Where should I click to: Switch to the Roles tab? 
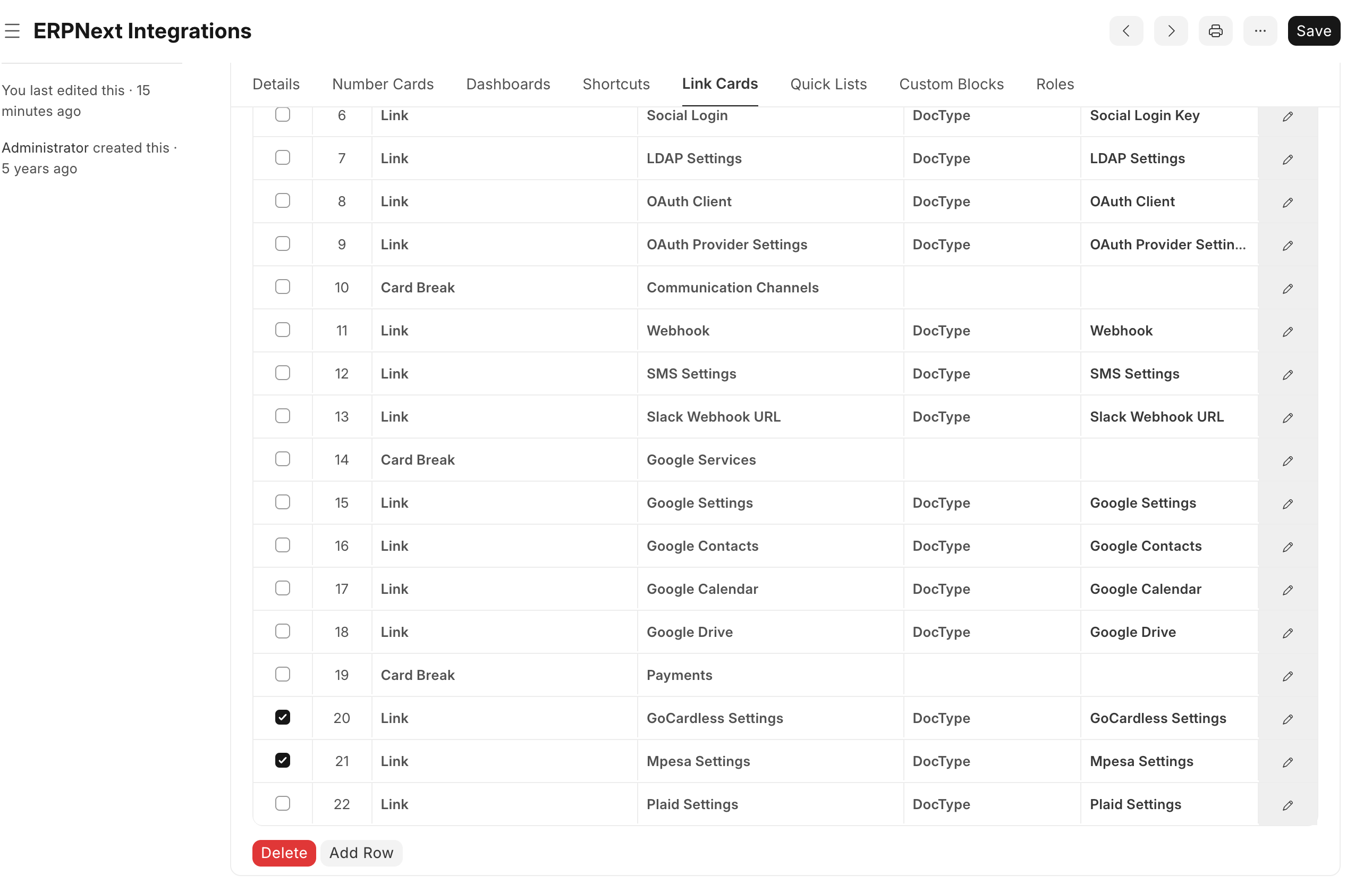point(1054,84)
